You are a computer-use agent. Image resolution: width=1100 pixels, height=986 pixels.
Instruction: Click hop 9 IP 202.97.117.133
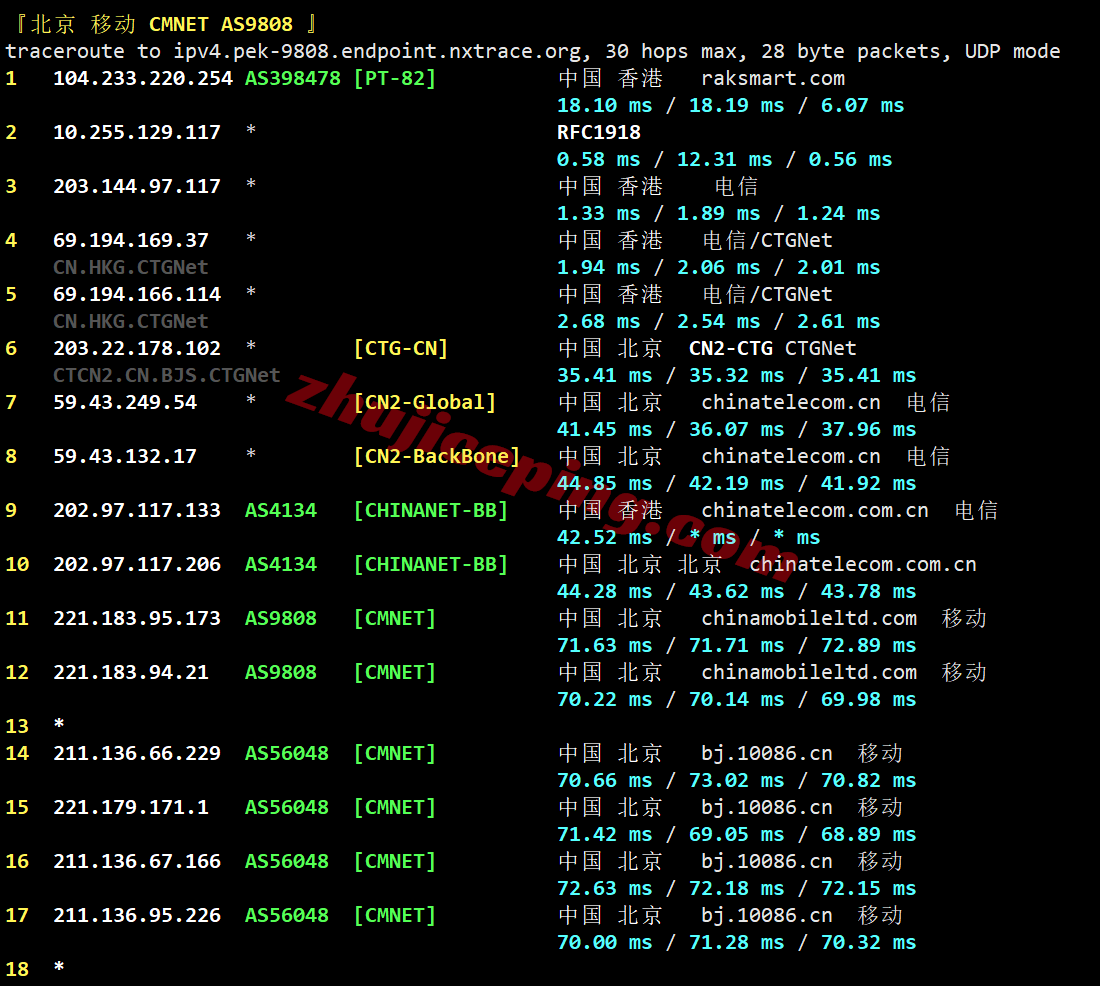137,511
